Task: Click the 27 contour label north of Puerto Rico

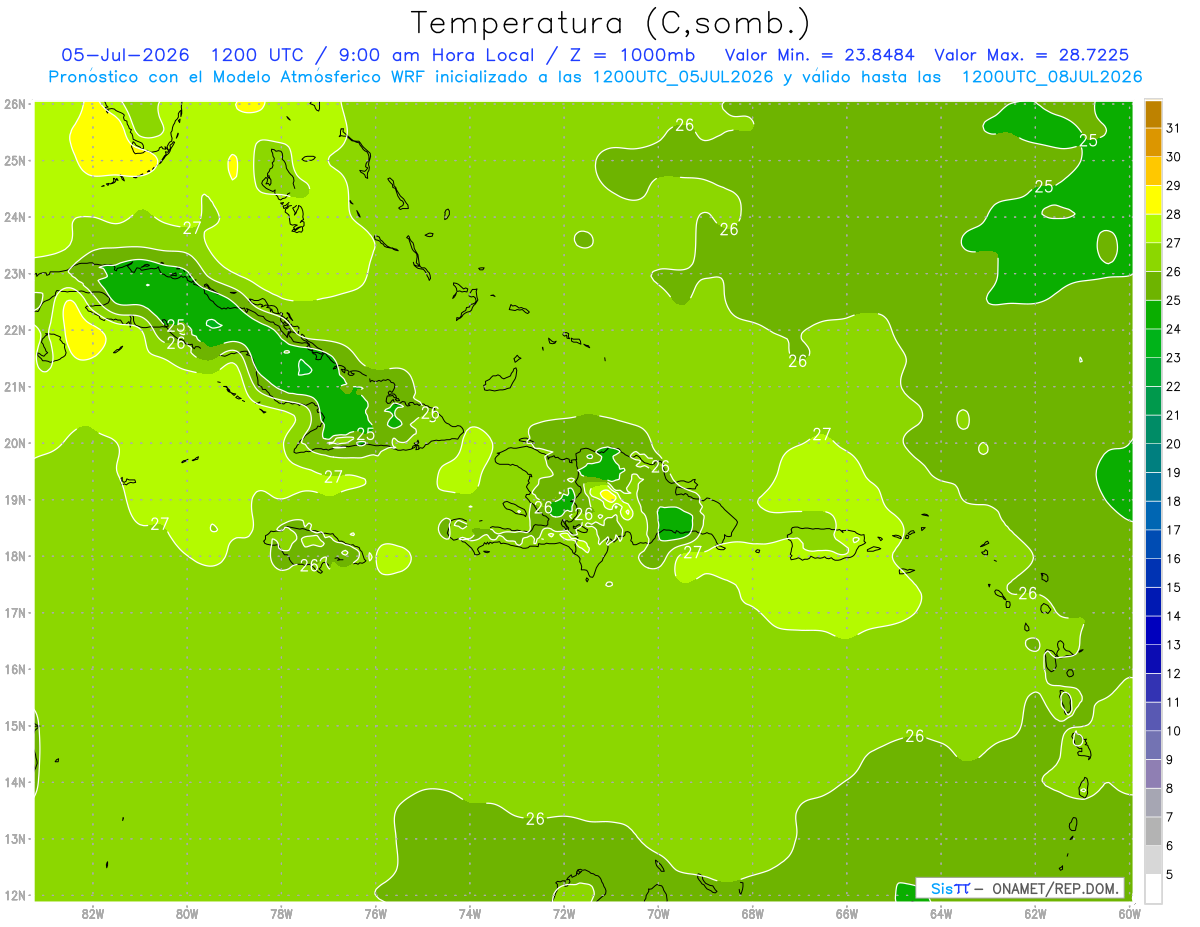Action: click(821, 434)
